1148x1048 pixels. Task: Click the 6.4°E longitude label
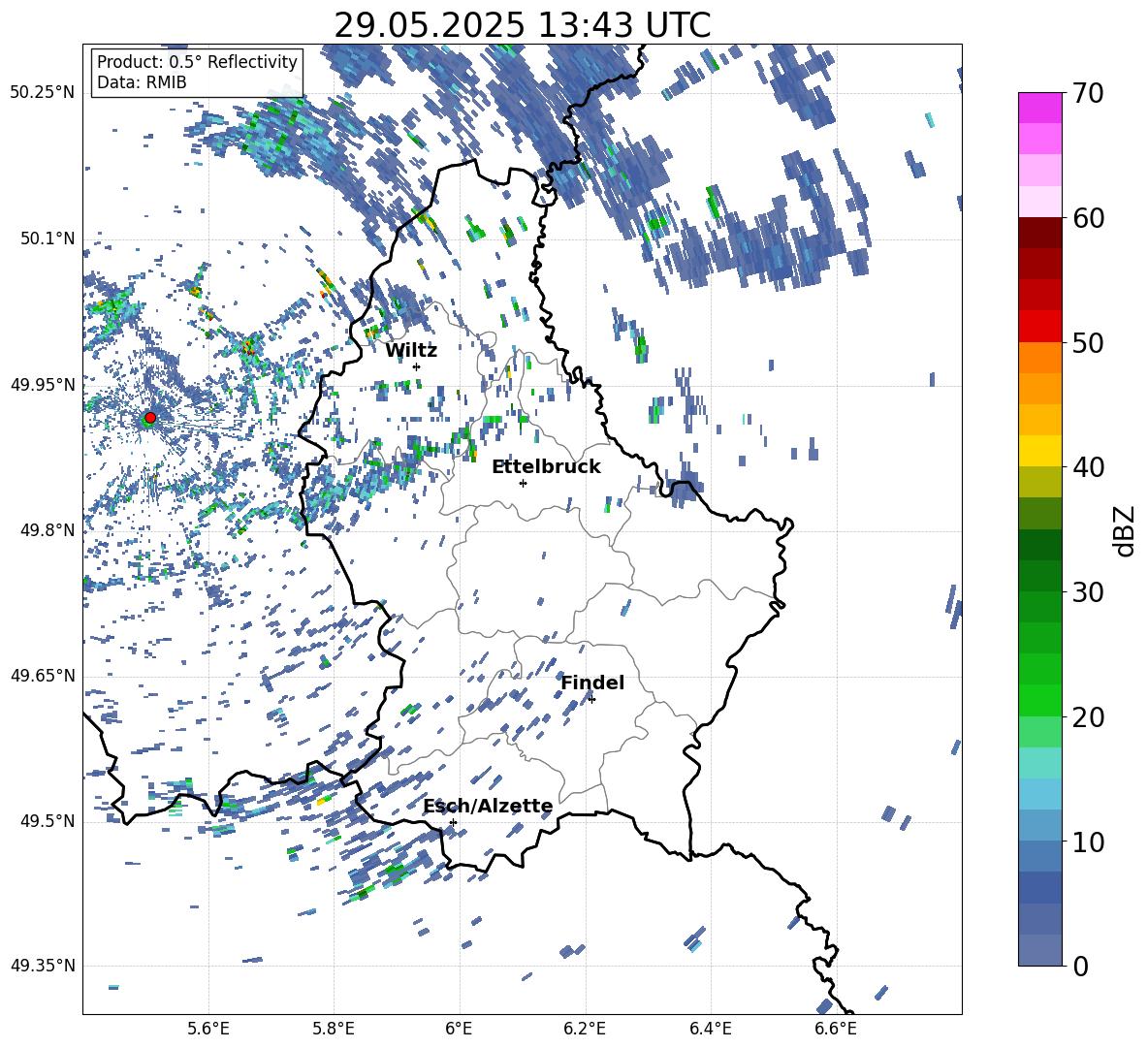(710, 1029)
